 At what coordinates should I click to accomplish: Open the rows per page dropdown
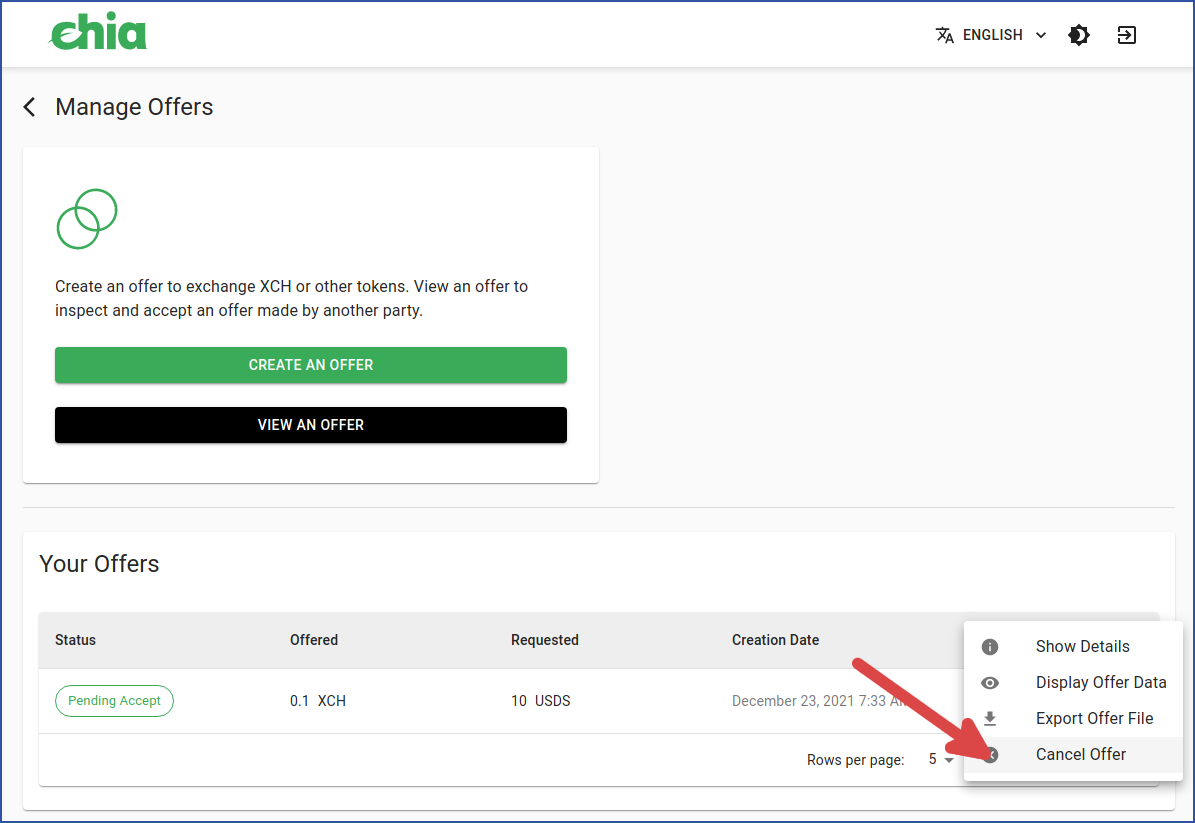pos(940,759)
